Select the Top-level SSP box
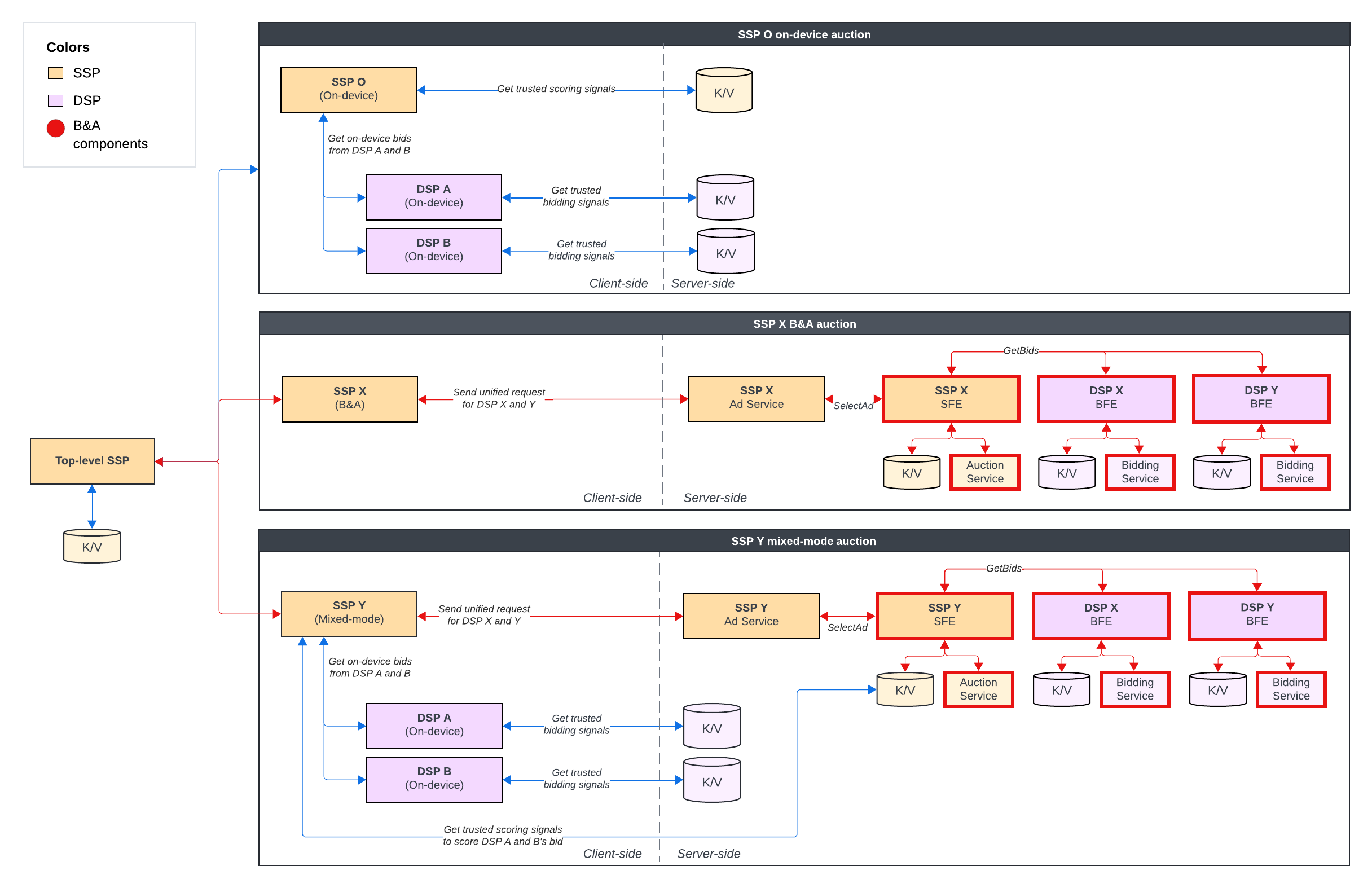 pos(92,461)
